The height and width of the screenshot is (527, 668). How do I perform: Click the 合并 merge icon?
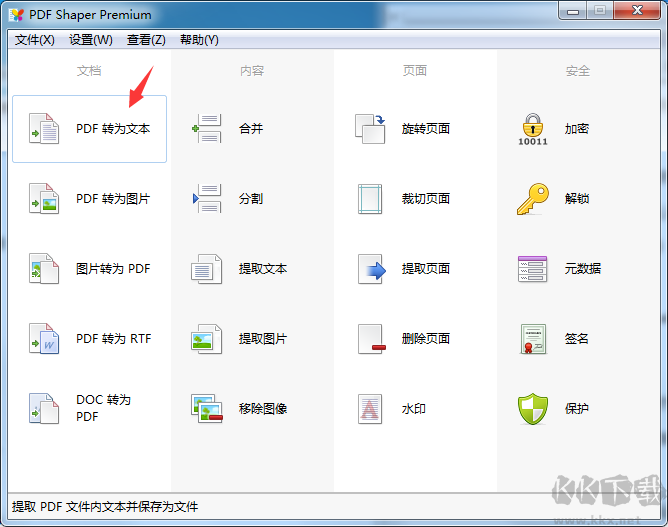click(x=207, y=128)
